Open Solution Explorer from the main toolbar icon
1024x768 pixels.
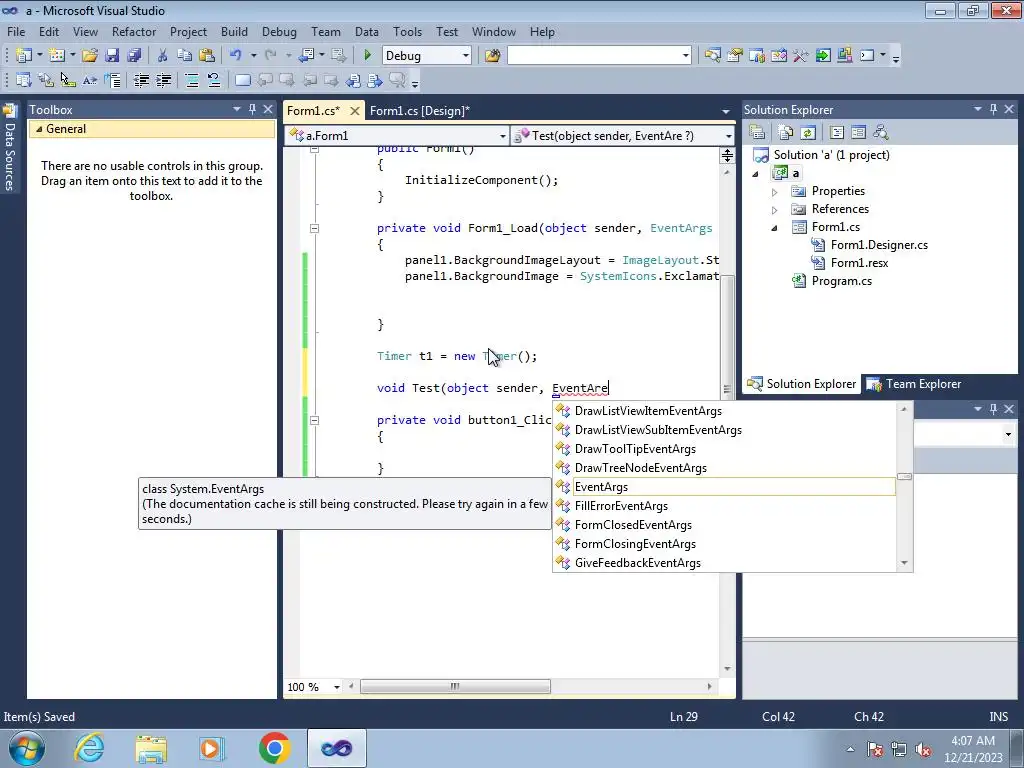[x=712, y=56]
